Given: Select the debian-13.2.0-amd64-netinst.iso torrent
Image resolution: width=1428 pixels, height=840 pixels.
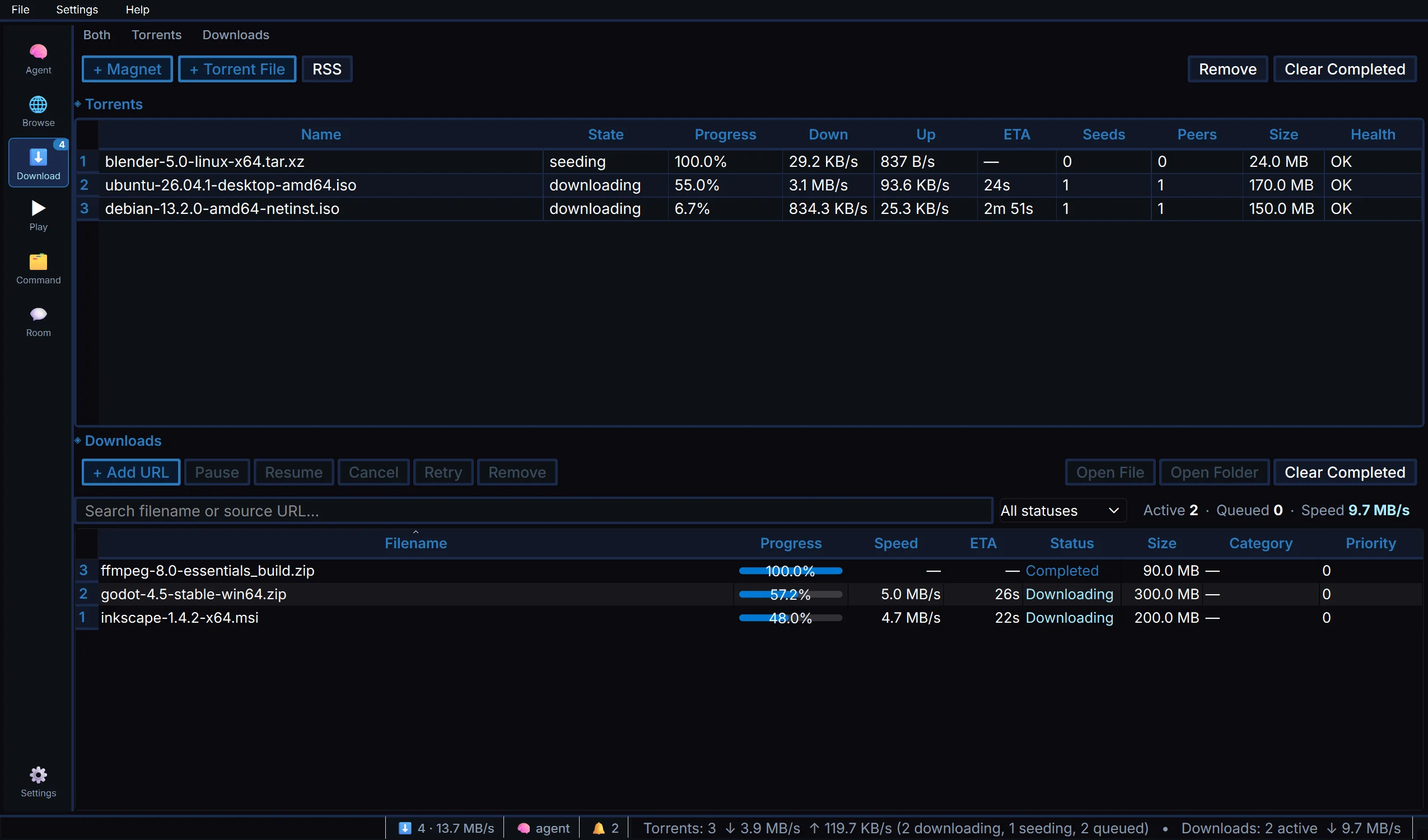Looking at the screenshot, I should point(749,208).
